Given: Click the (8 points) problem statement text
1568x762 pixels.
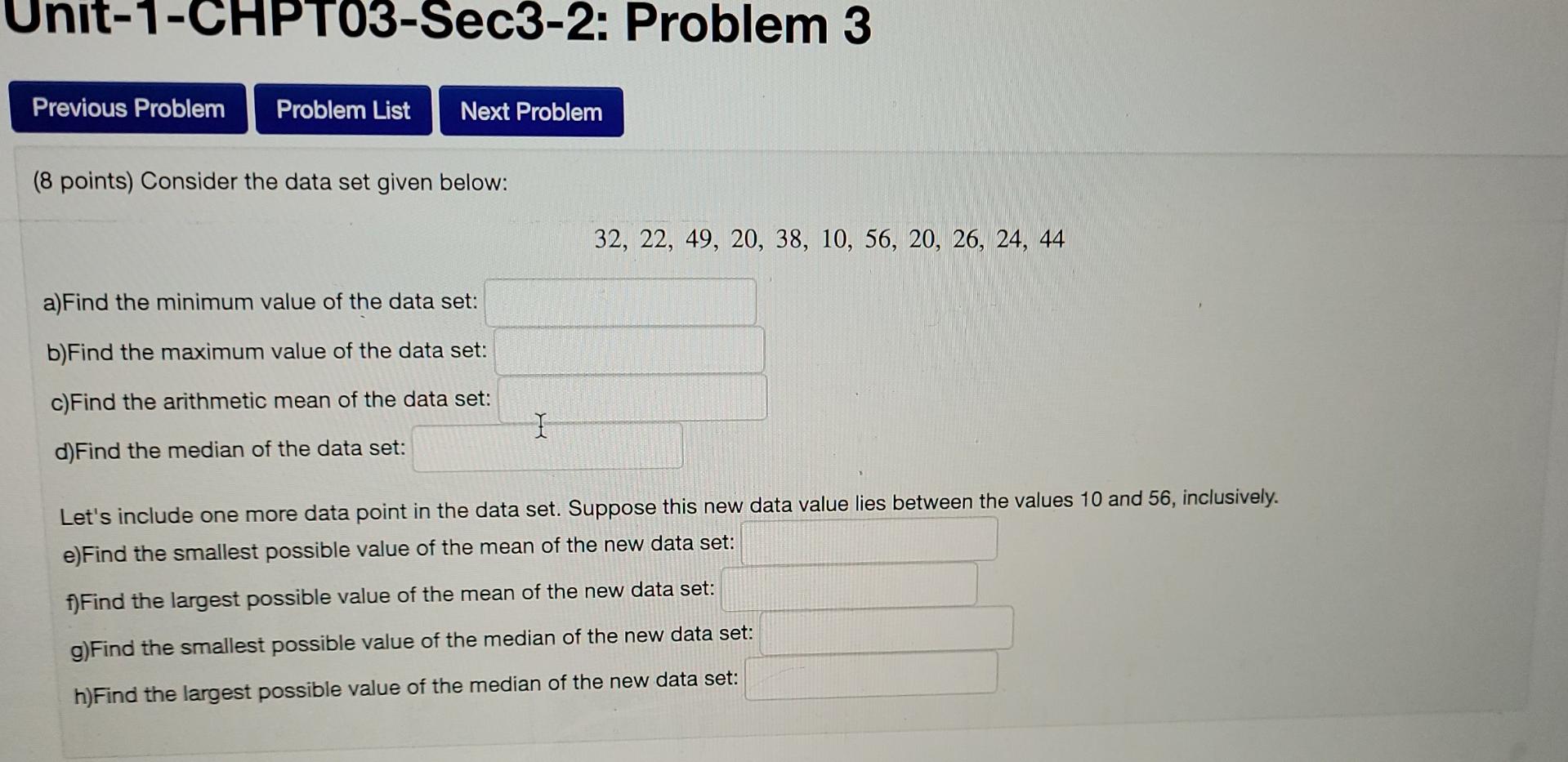Looking at the screenshot, I should [x=270, y=181].
